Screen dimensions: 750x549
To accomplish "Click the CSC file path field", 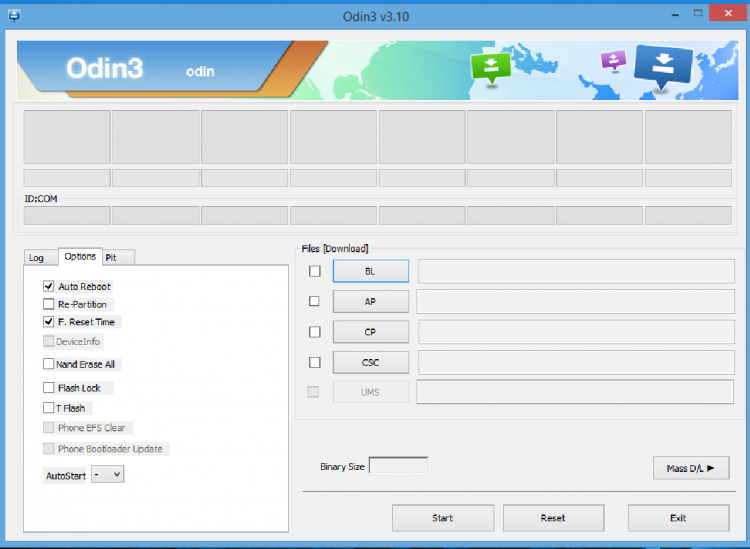I will [576, 362].
